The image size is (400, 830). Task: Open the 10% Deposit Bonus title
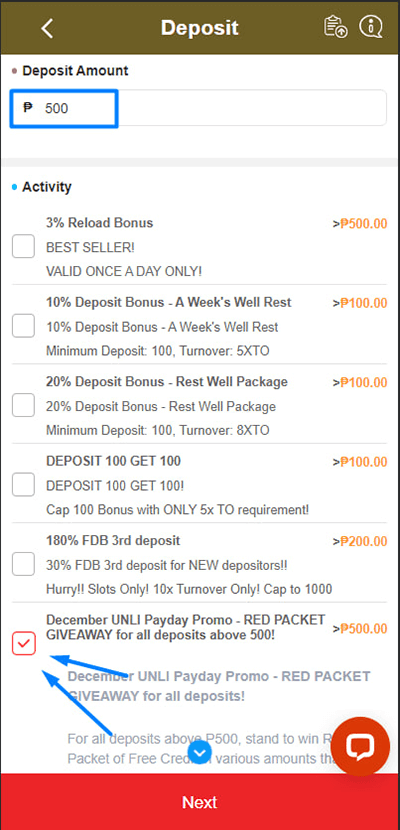click(169, 302)
